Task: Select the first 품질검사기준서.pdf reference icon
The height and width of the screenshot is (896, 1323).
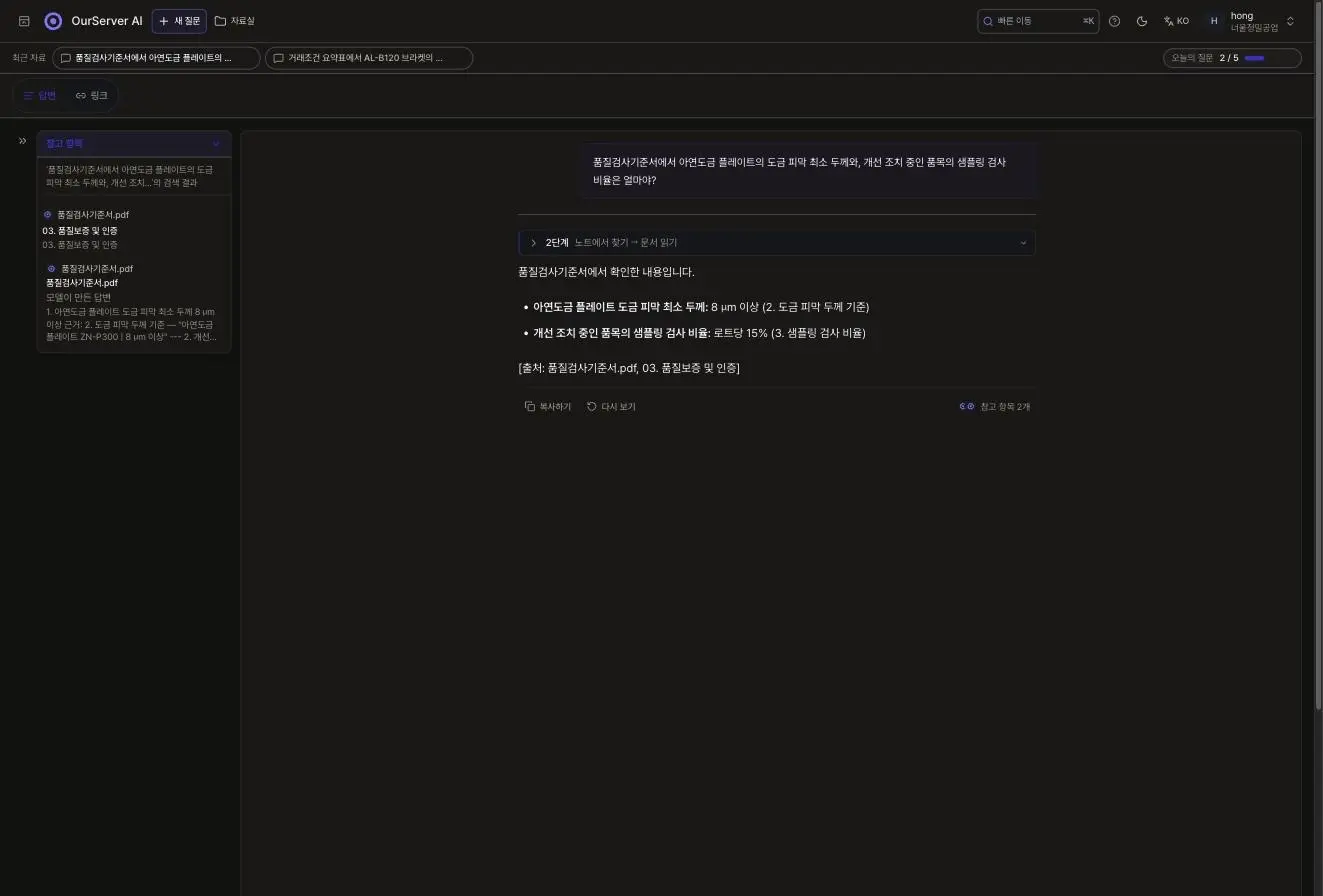Action: pos(47,215)
